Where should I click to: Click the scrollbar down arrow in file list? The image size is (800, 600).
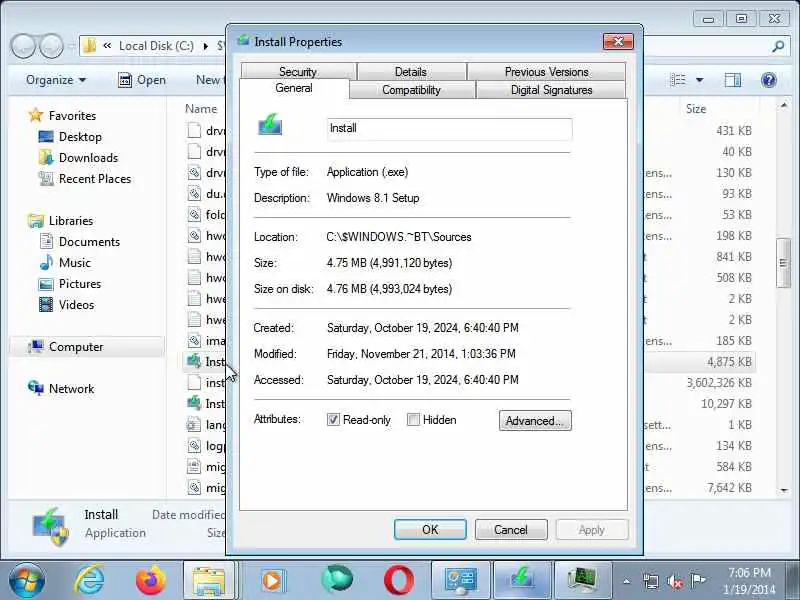click(784, 490)
